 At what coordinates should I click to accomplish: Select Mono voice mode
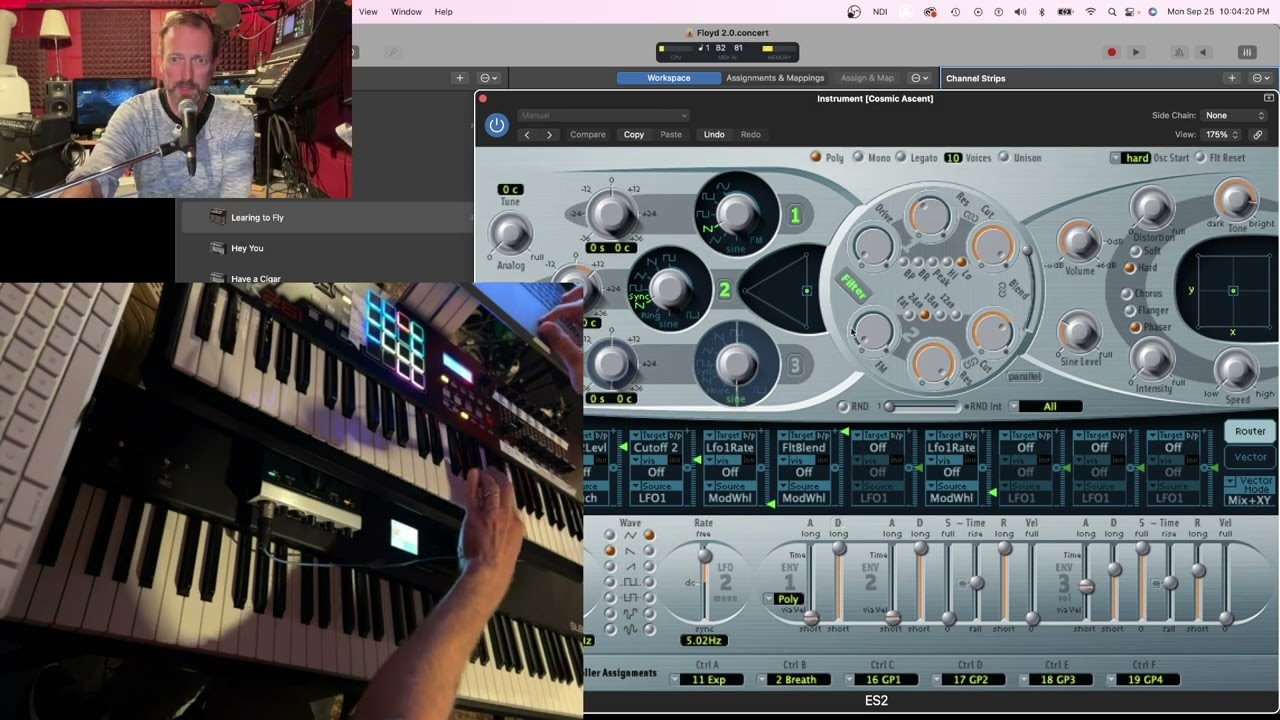pos(858,157)
